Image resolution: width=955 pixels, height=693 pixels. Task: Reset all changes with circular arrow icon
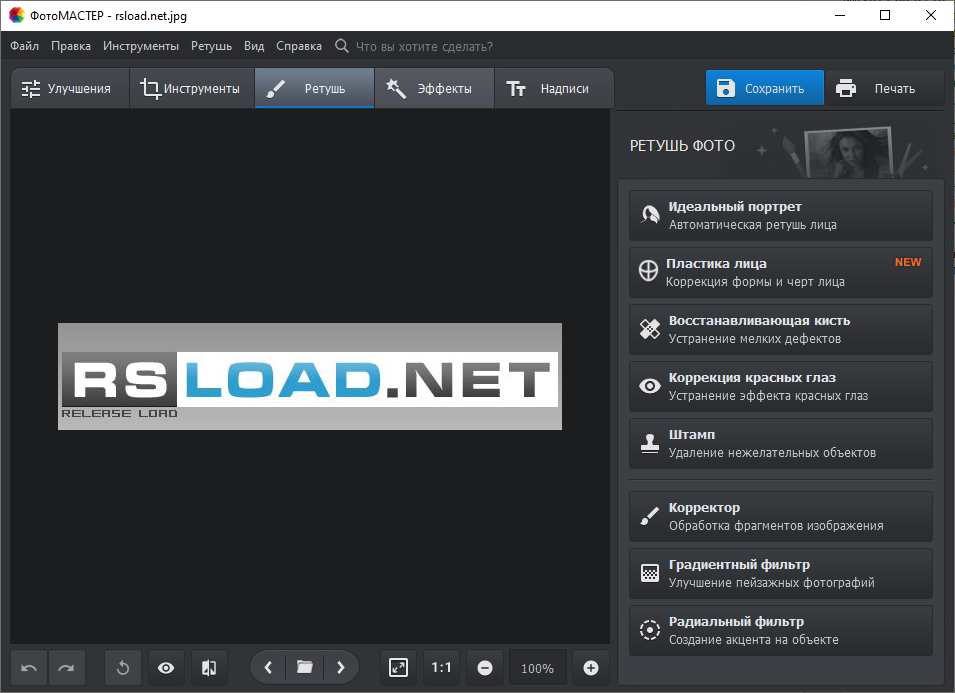pyautogui.click(x=122, y=668)
